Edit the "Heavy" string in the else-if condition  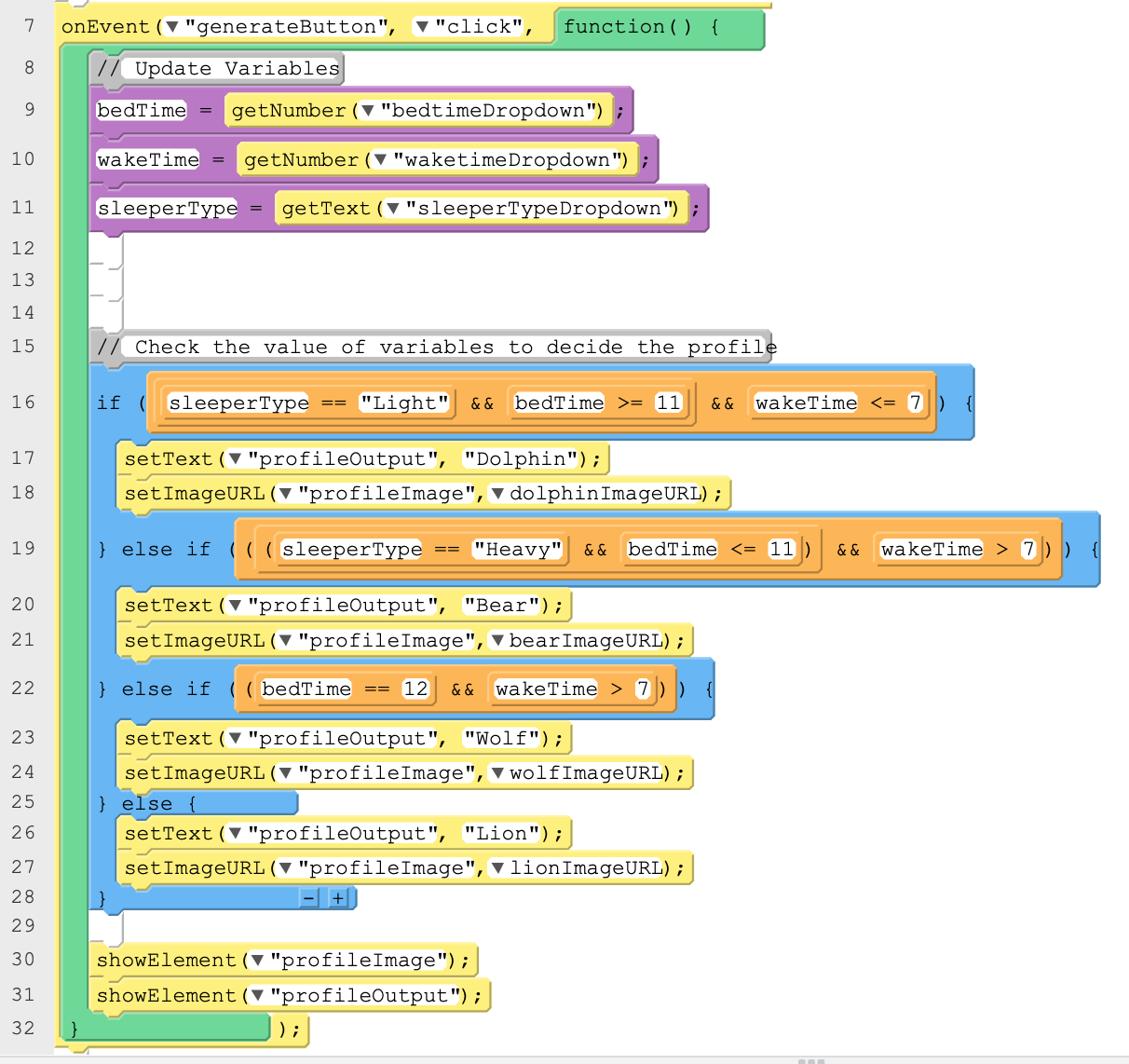coord(518,550)
